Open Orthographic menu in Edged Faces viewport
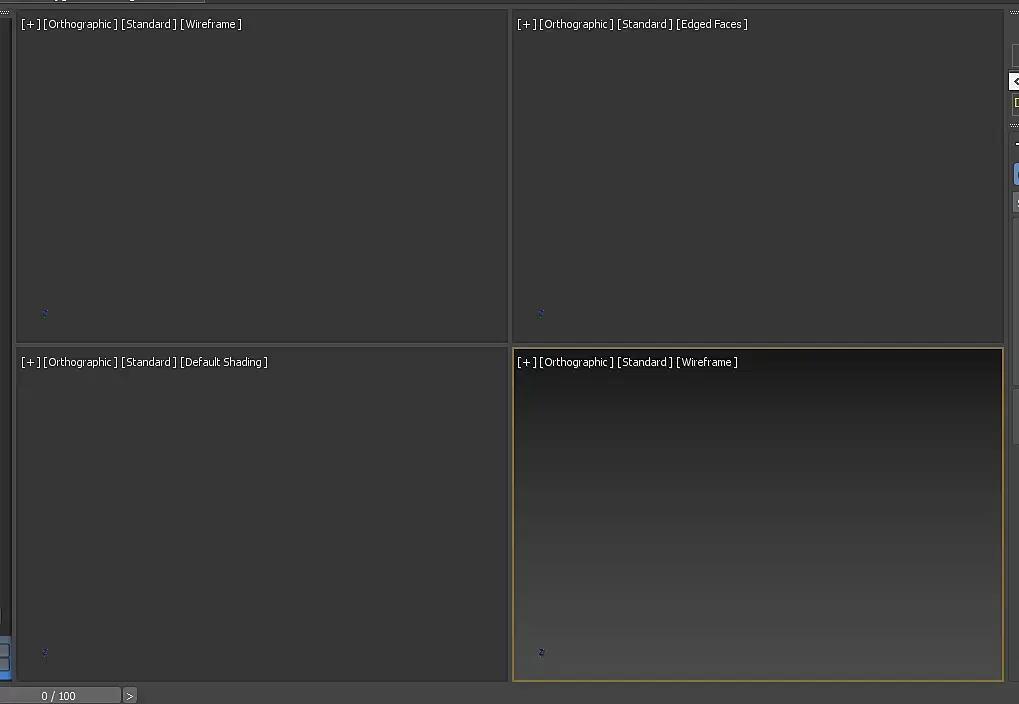 click(x=576, y=24)
